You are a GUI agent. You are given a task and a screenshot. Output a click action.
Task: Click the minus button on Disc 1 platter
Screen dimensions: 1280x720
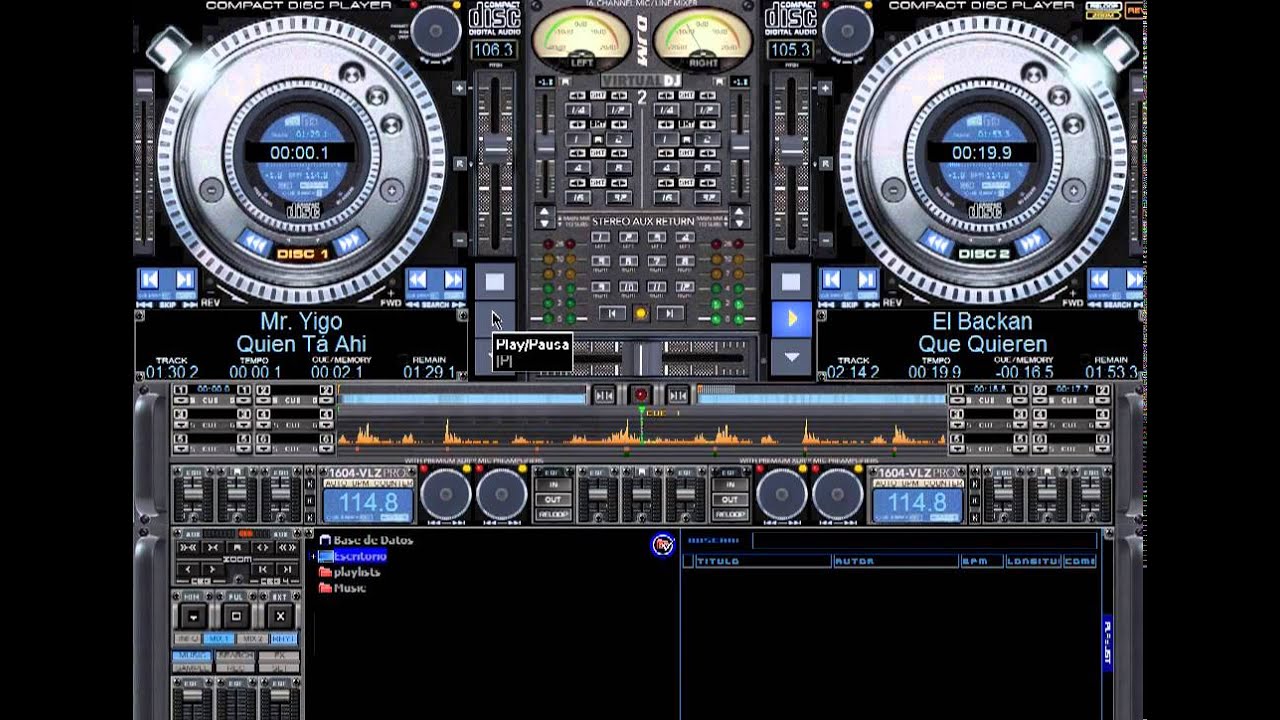[212, 190]
